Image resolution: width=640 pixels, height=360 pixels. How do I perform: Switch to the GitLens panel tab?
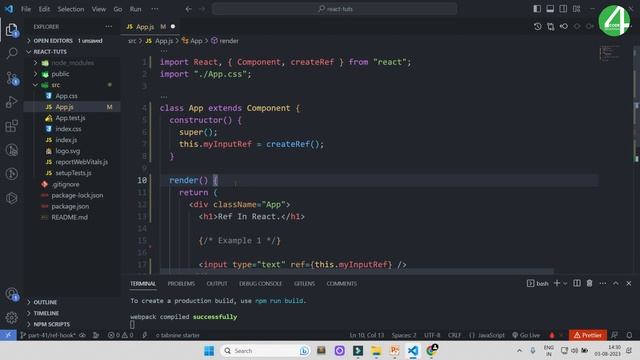point(304,284)
